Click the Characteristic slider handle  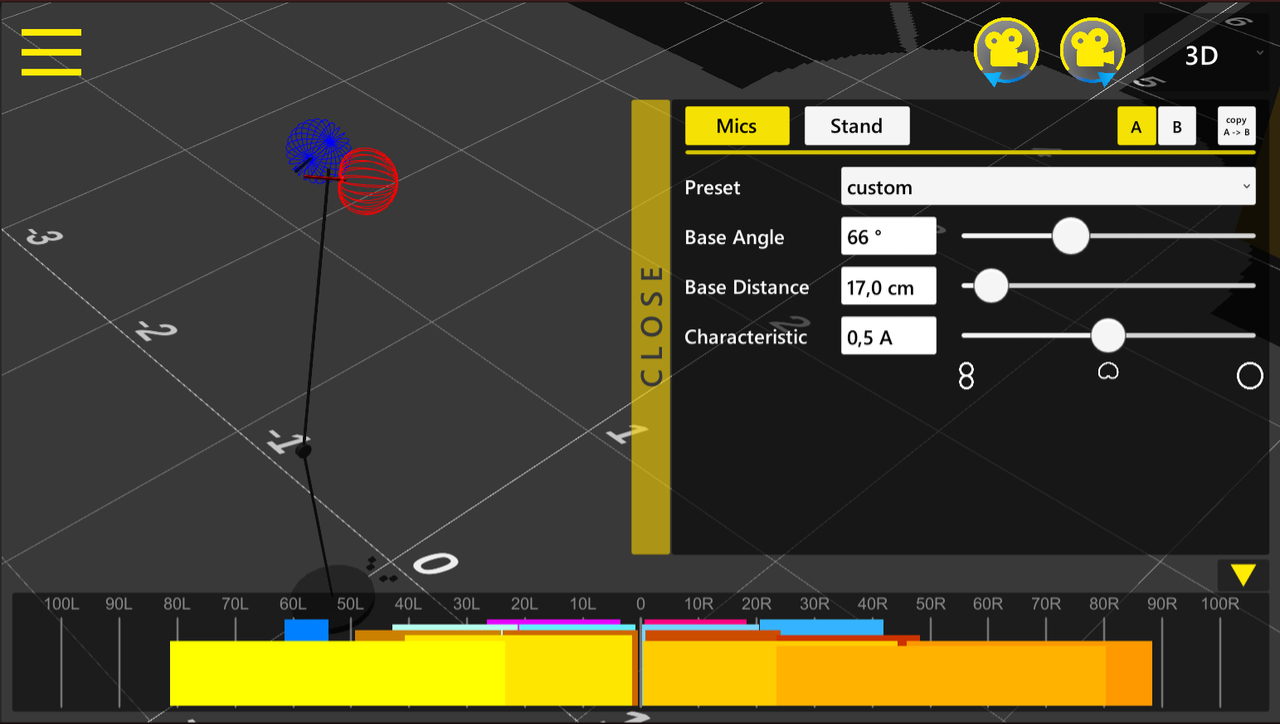click(1108, 336)
